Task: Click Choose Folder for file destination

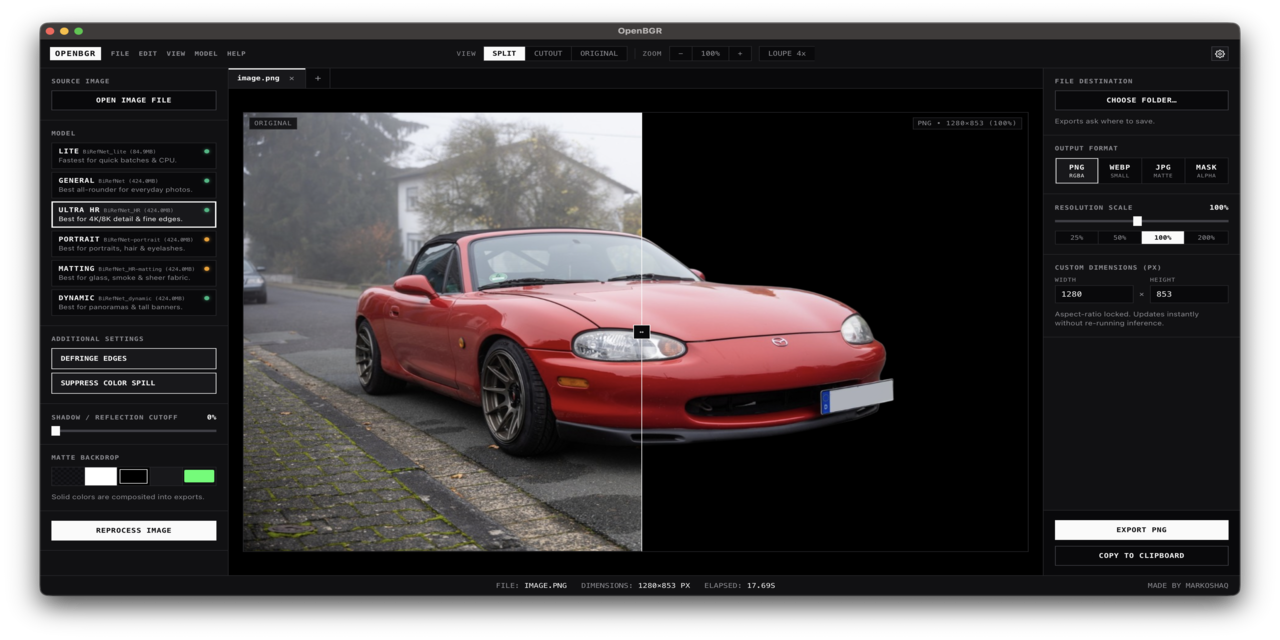Action: pos(1141,100)
